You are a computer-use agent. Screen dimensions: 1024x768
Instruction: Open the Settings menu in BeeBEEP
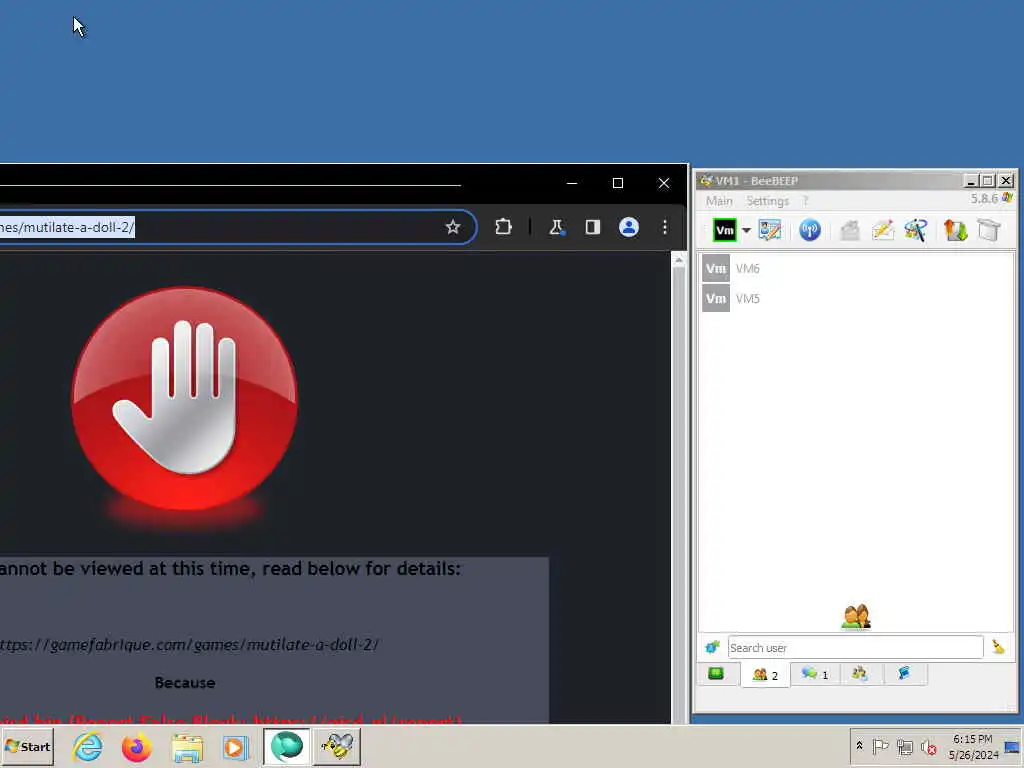767,200
